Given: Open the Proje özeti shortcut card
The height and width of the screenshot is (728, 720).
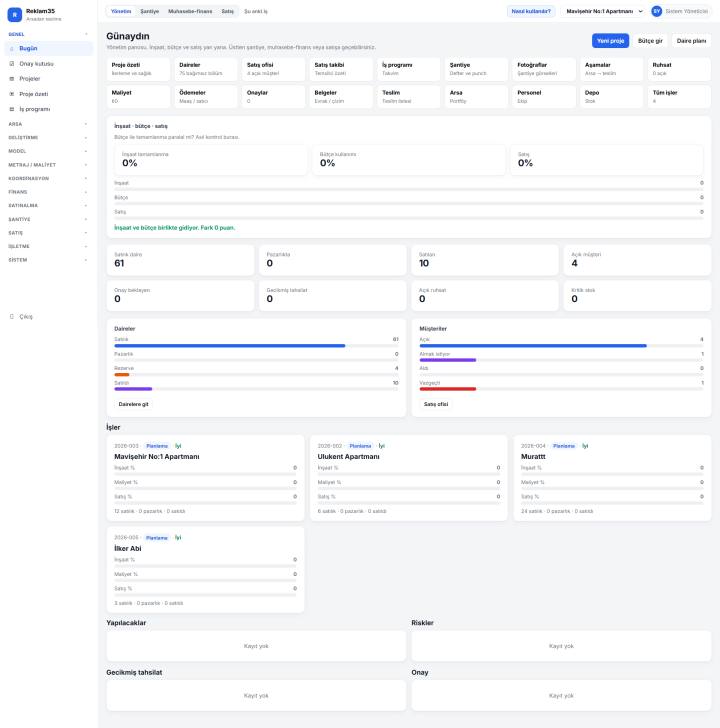Looking at the screenshot, I should [x=138, y=69].
